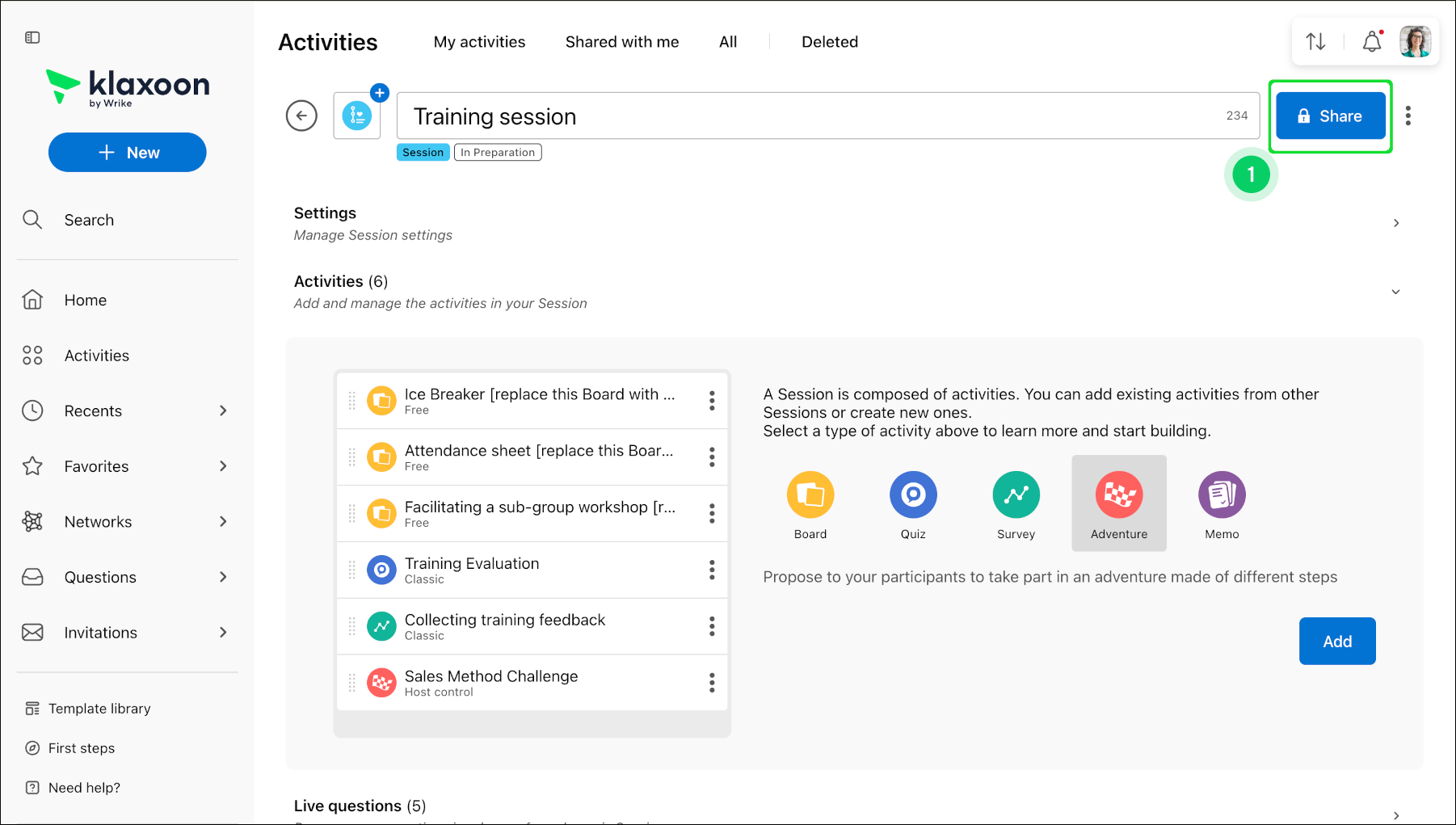The height and width of the screenshot is (825, 1456).
Task: Pick the Survey activity type icon
Action: tap(1016, 495)
